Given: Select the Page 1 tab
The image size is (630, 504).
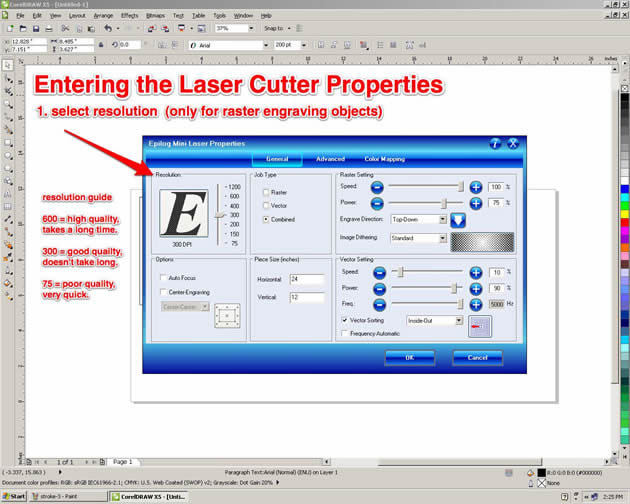Looking at the screenshot, I should tap(123, 462).
